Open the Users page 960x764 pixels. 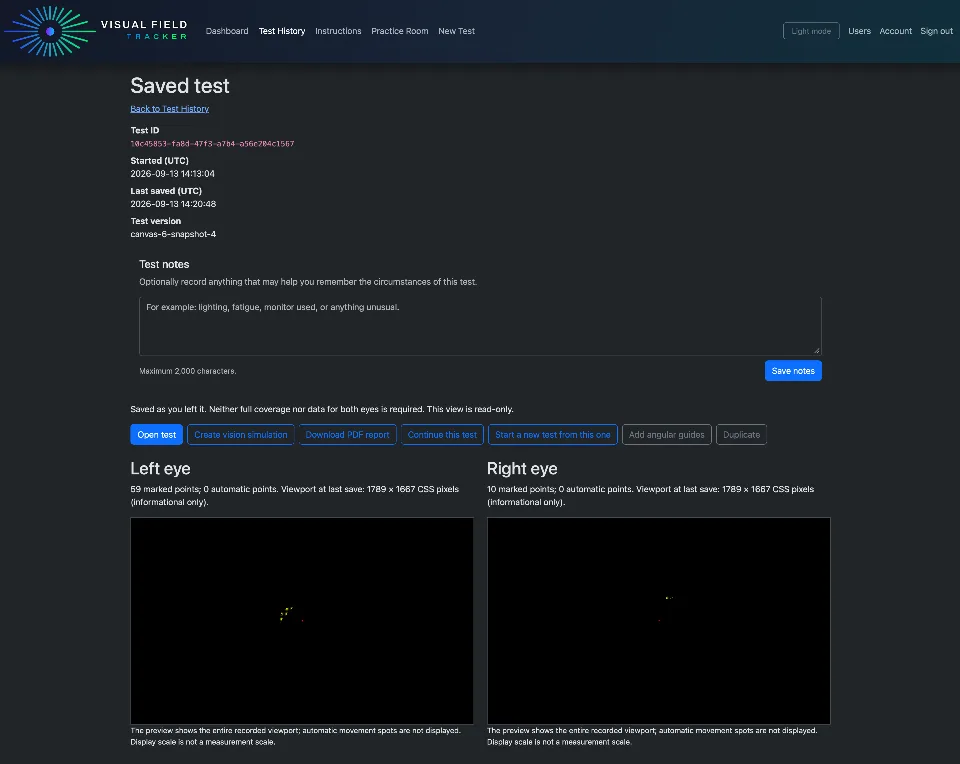click(859, 31)
